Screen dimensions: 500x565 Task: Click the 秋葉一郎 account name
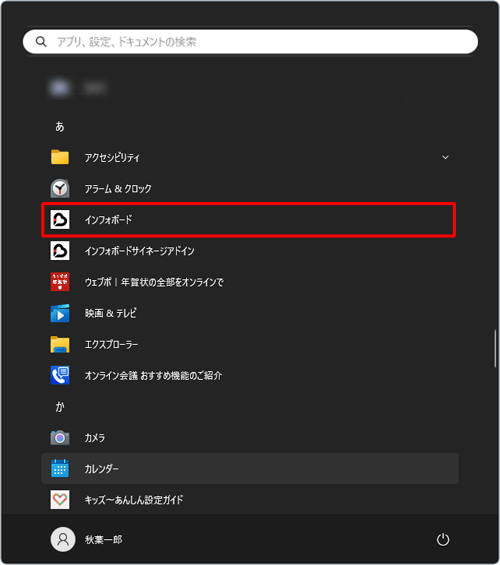[104, 539]
